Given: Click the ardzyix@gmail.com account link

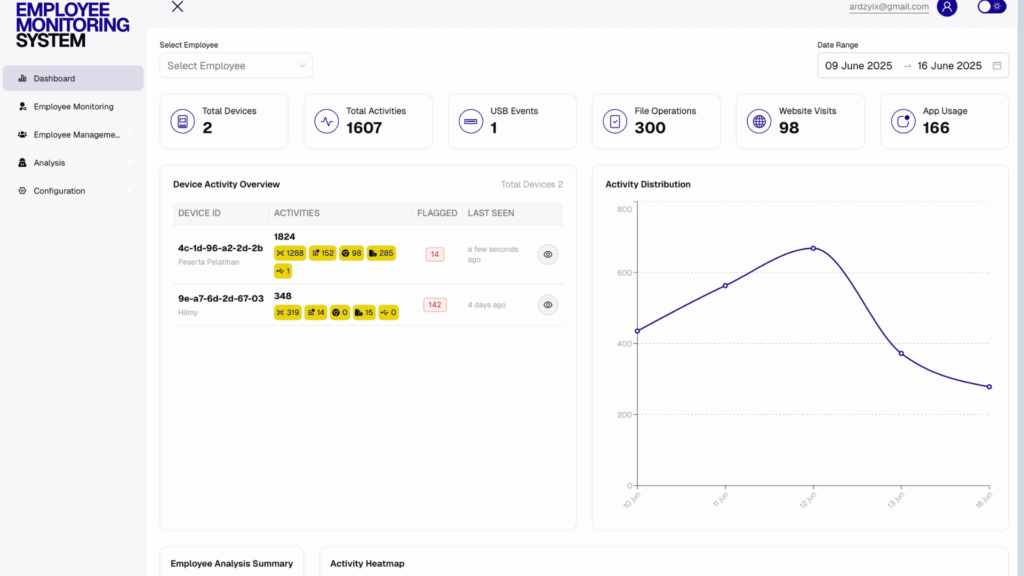Looking at the screenshot, I should (x=888, y=7).
